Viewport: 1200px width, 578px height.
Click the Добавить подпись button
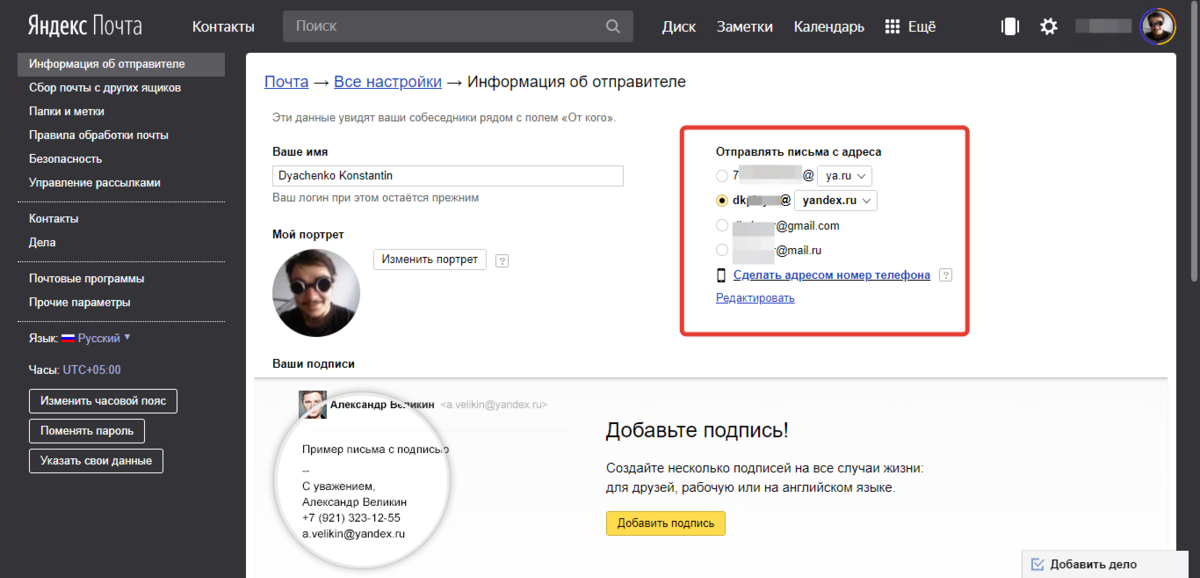(x=665, y=523)
